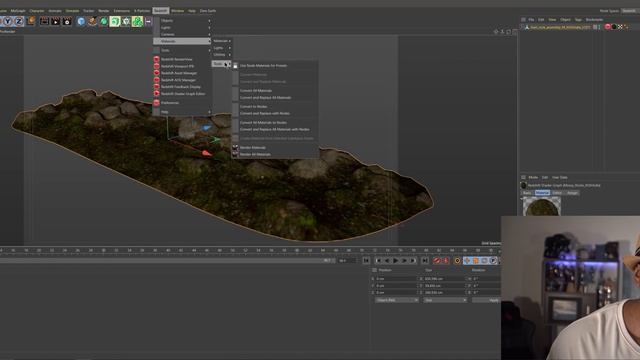This screenshot has width=640, height=360.
Task: Expand the Utilities entry in Materials submenu
Action: [222, 55]
